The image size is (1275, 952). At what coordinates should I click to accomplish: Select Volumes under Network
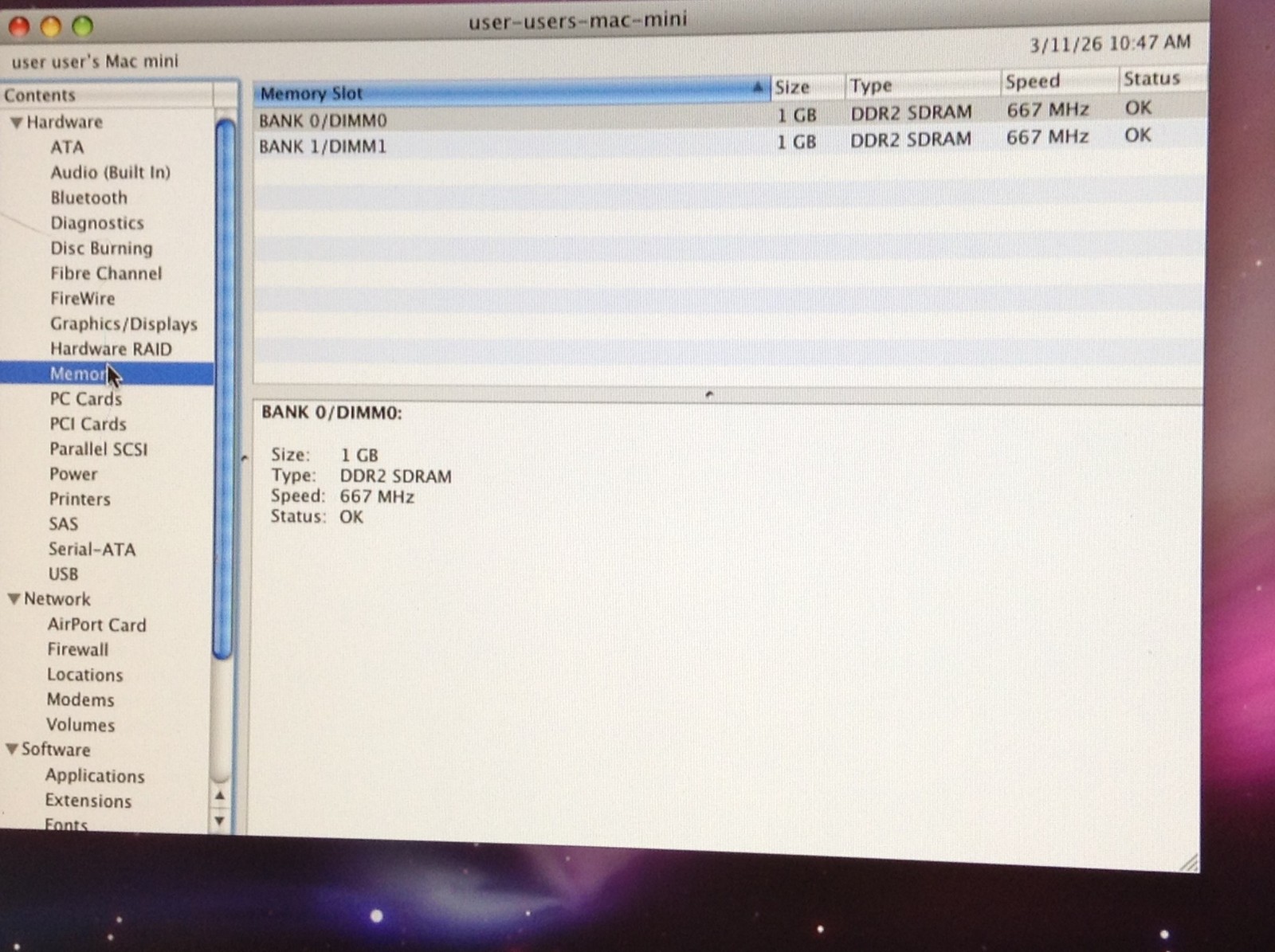(x=80, y=725)
